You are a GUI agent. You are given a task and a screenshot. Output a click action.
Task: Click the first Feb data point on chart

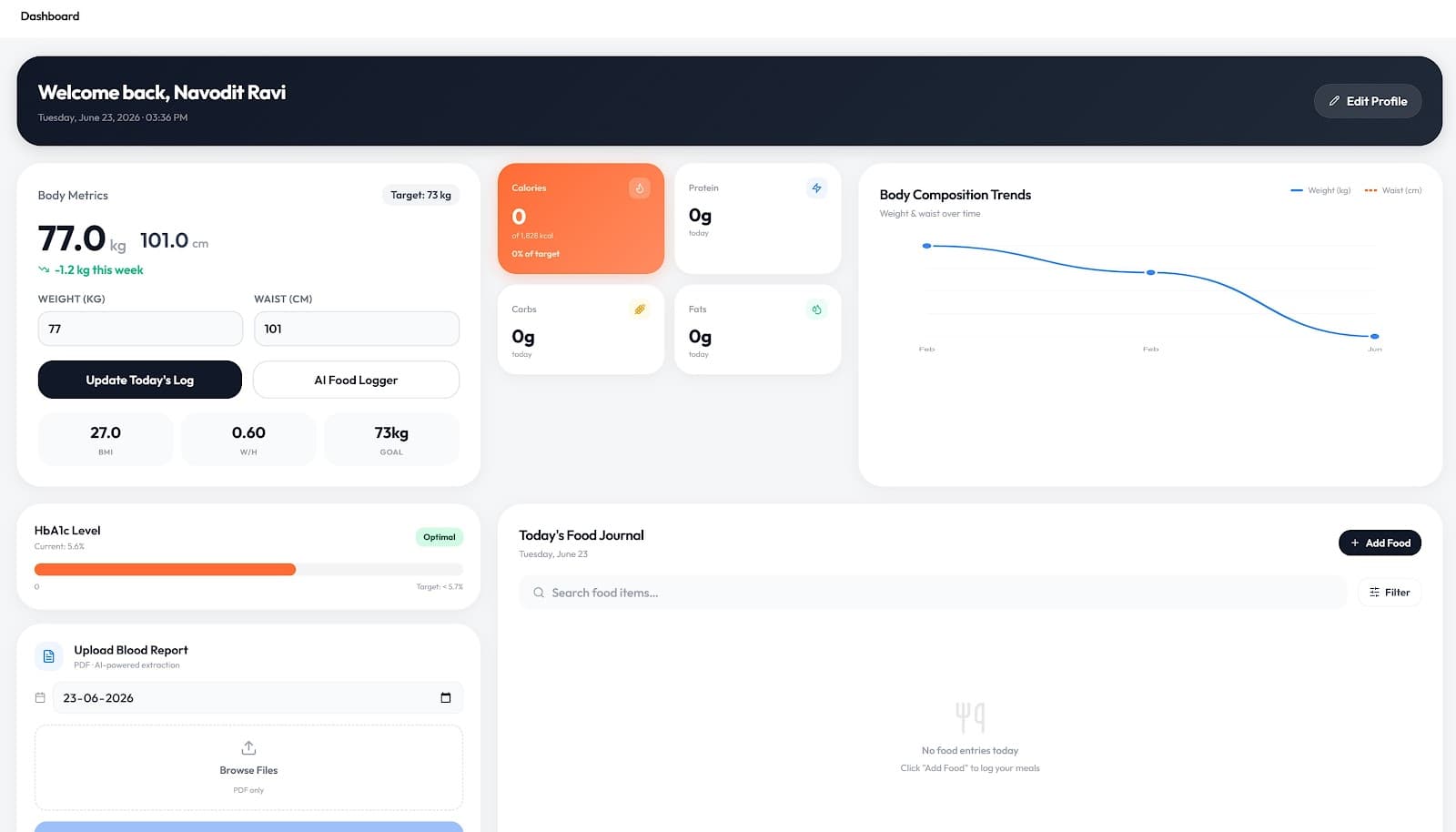click(x=926, y=246)
